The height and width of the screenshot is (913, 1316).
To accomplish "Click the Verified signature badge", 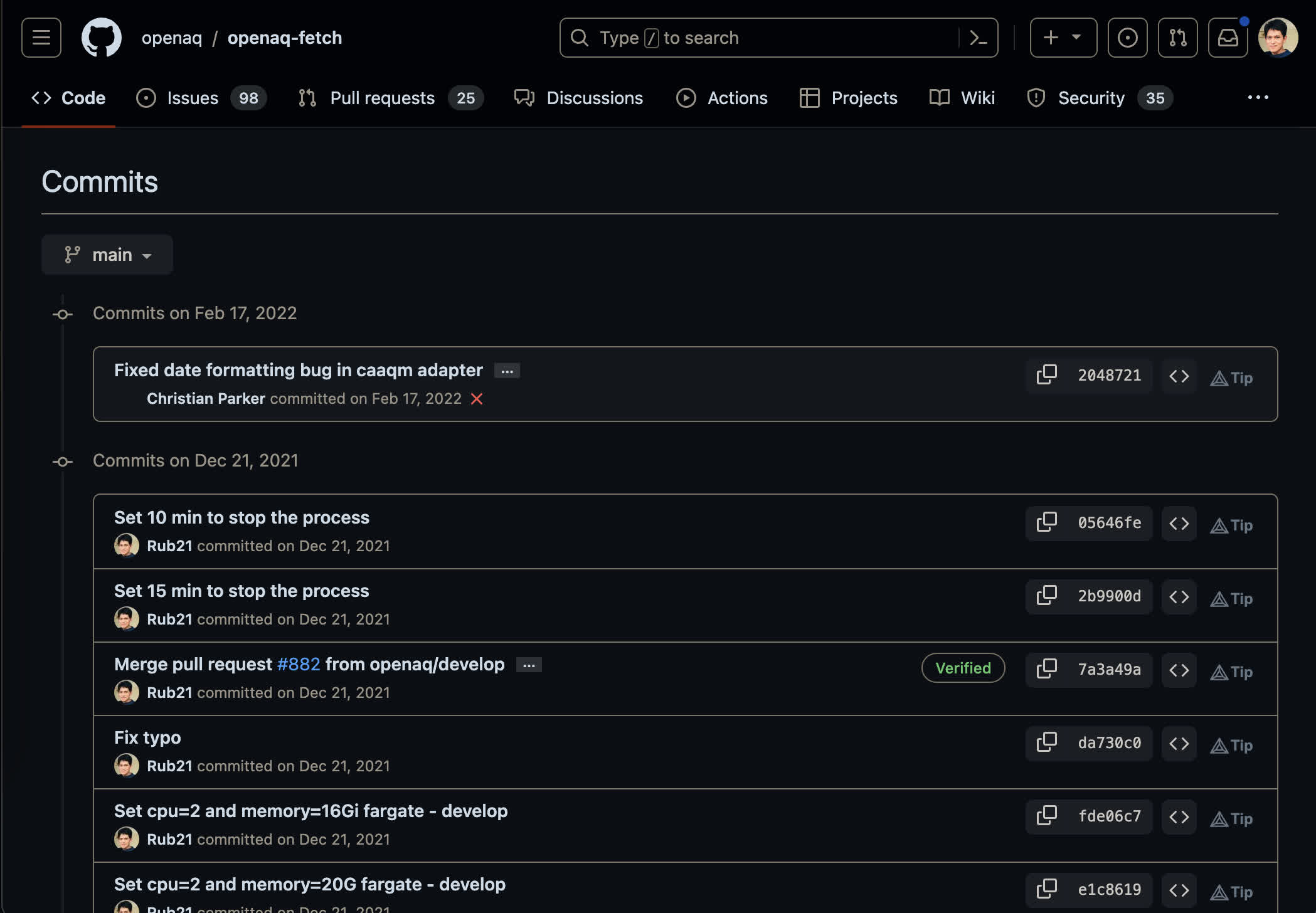I will (x=963, y=668).
